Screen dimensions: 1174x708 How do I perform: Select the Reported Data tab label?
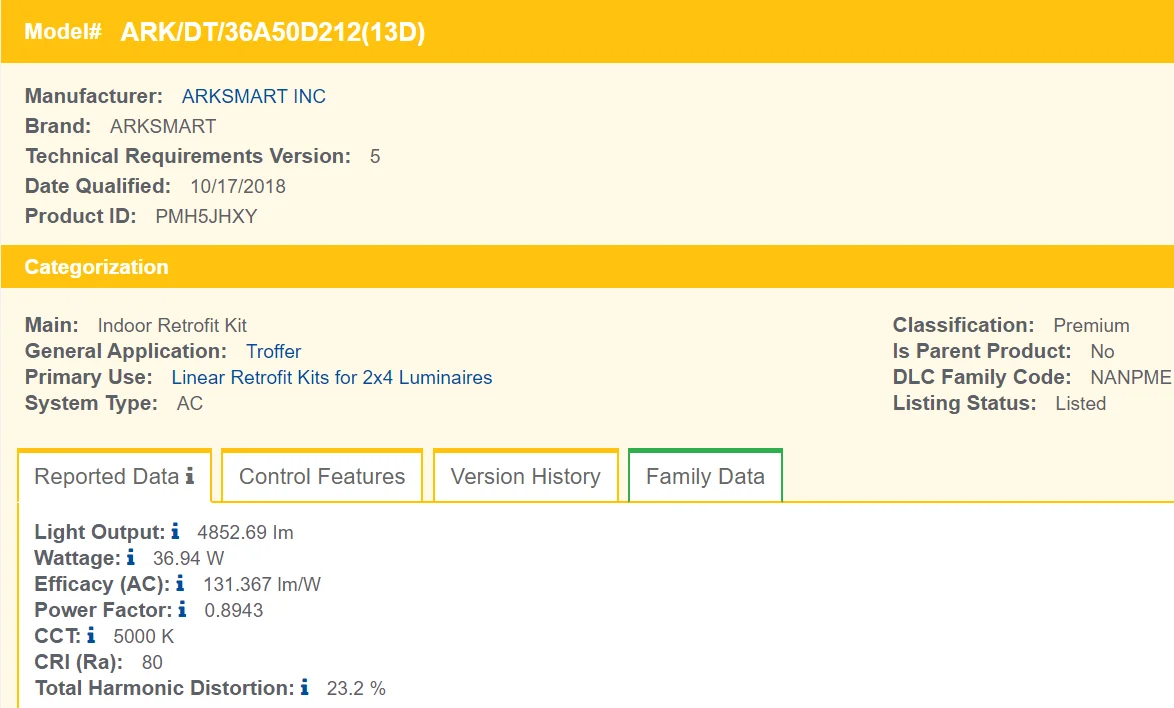106,477
